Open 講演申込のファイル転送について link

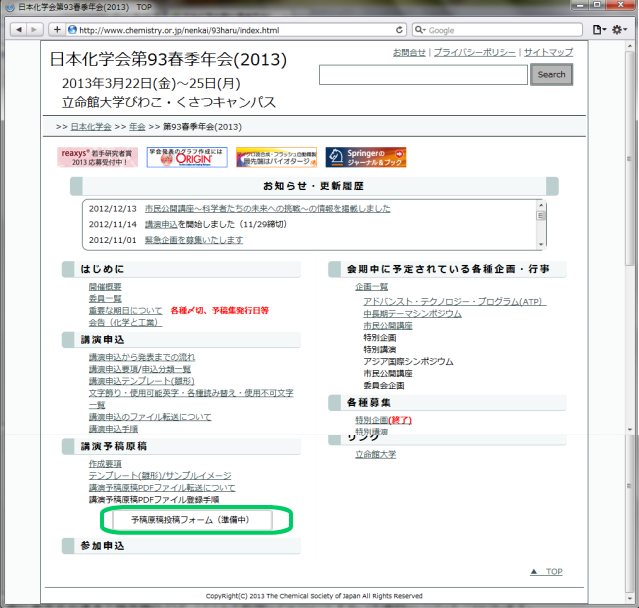150,417
